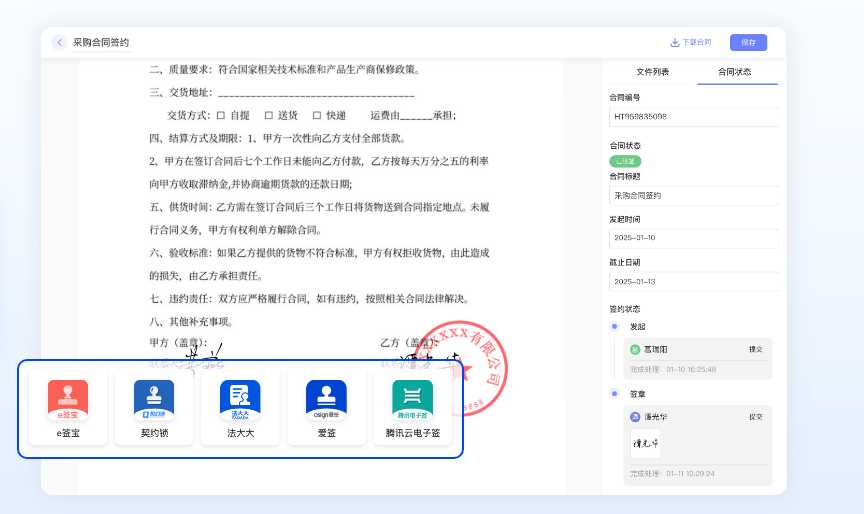Click the download icon next to 下载合同
The width and height of the screenshot is (864, 514).
point(675,43)
